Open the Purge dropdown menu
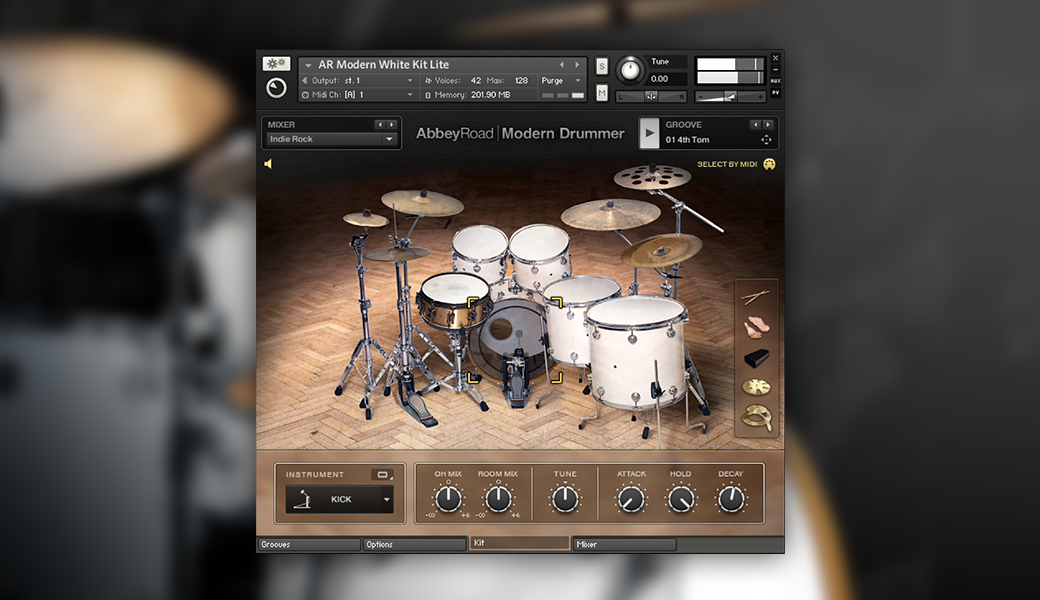The height and width of the screenshot is (600, 1040). click(x=561, y=80)
